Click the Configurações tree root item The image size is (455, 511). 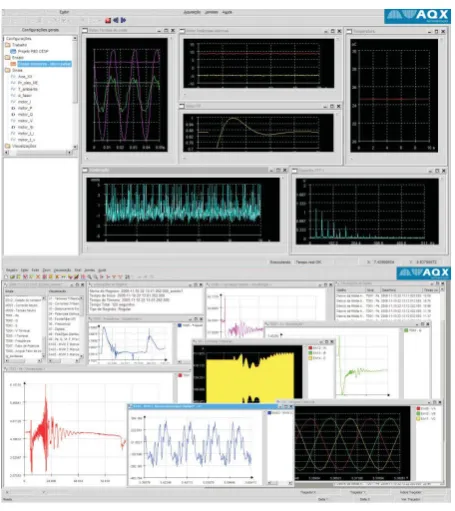(x=19, y=39)
